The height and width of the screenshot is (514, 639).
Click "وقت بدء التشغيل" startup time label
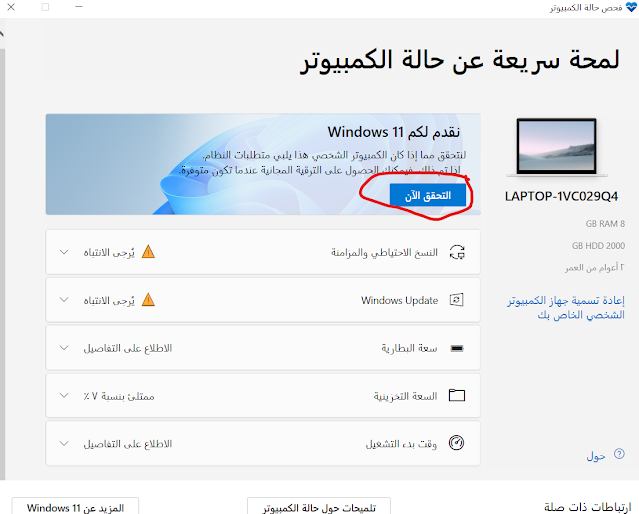click(401, 443)
